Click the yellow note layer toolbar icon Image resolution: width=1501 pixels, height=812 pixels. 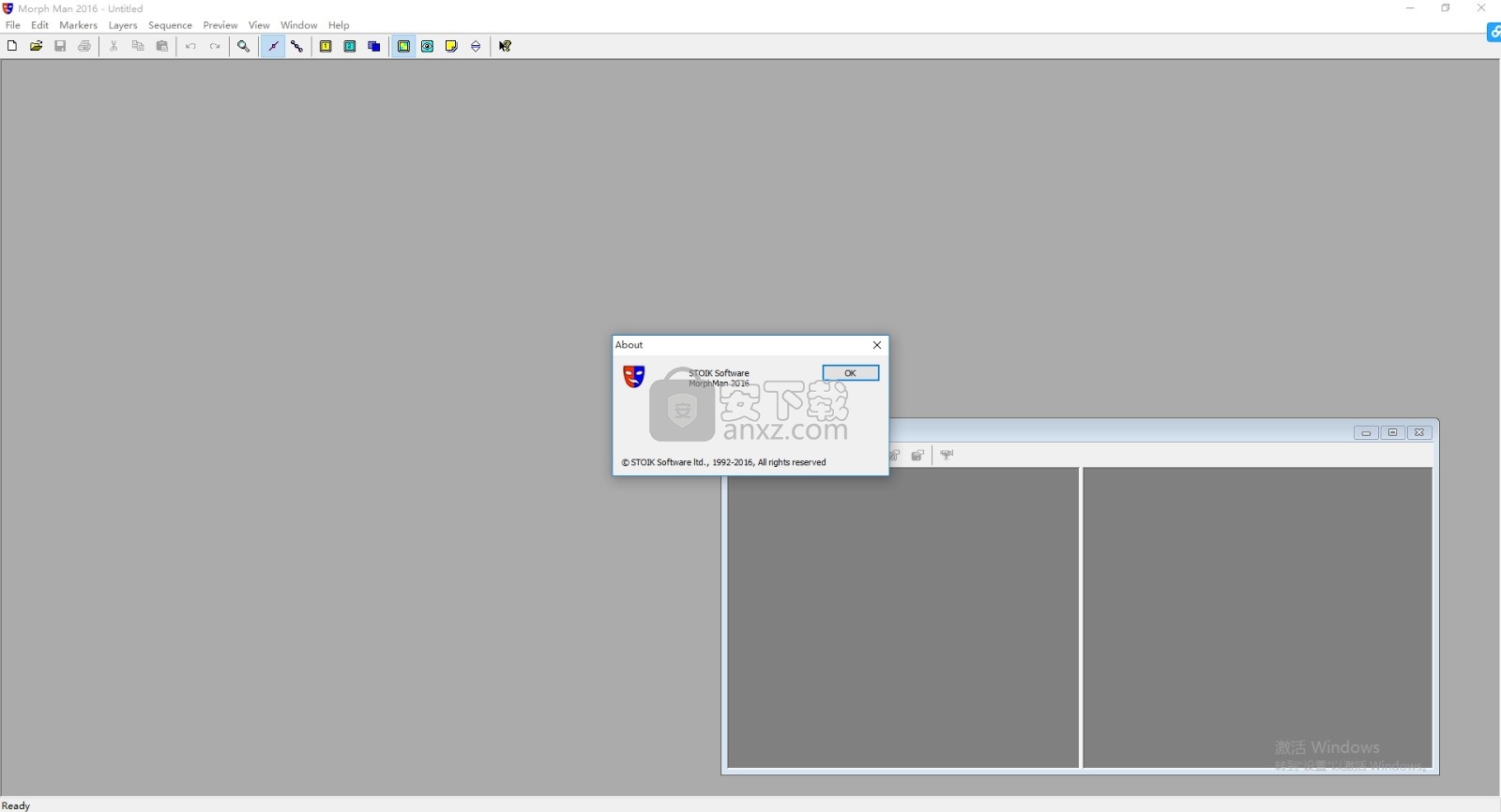[x=452, y=46]
